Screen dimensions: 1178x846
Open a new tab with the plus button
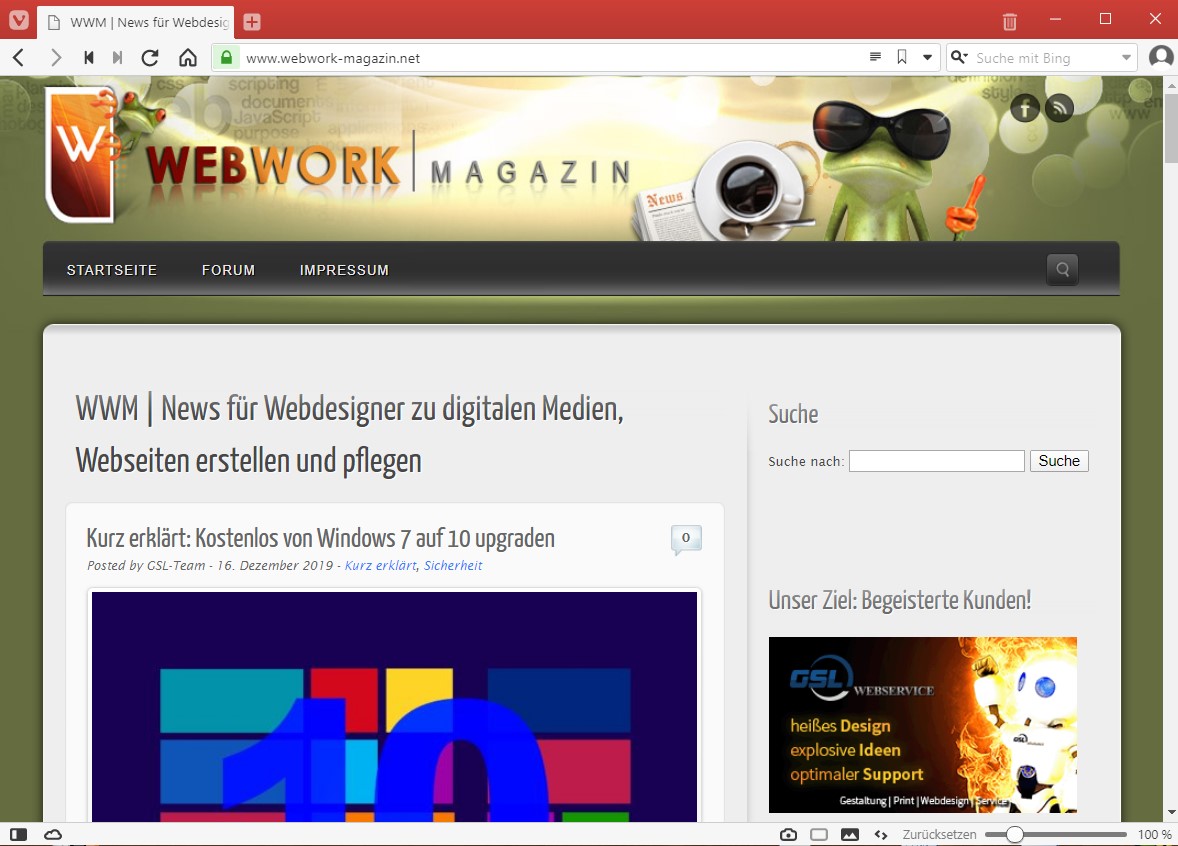coord(252,22)
